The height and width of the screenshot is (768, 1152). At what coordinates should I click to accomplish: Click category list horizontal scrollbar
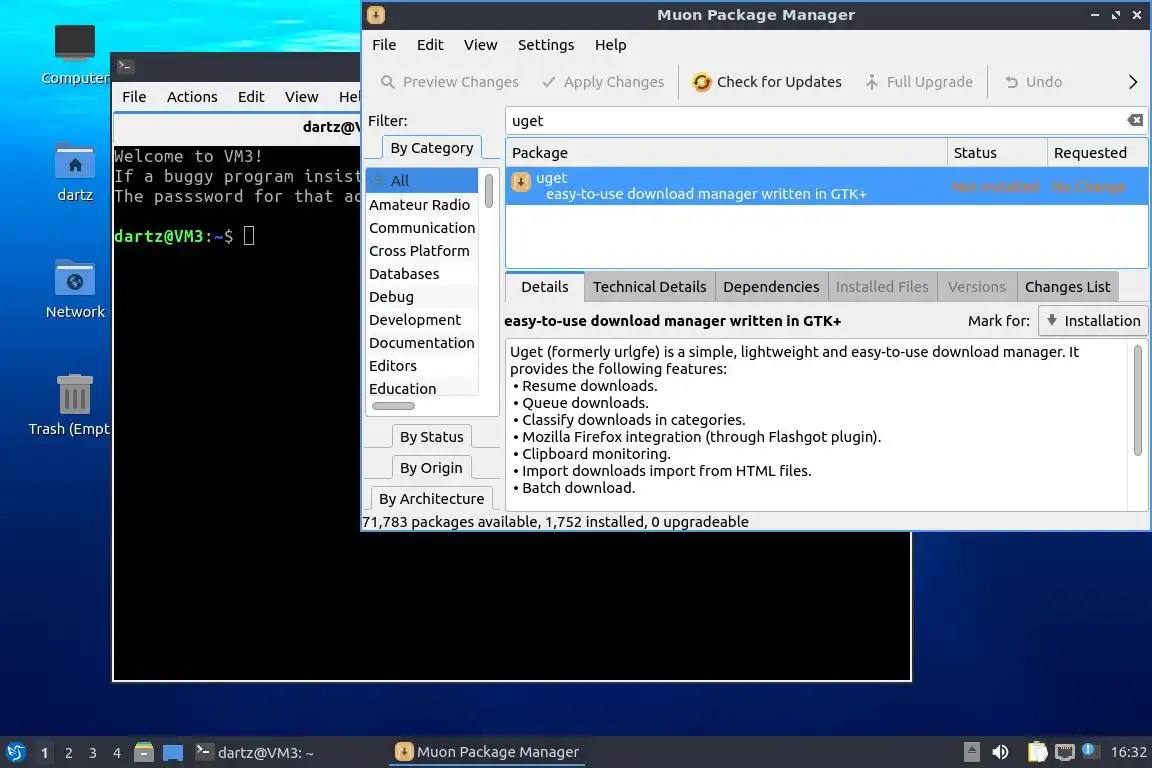[393, 406]
